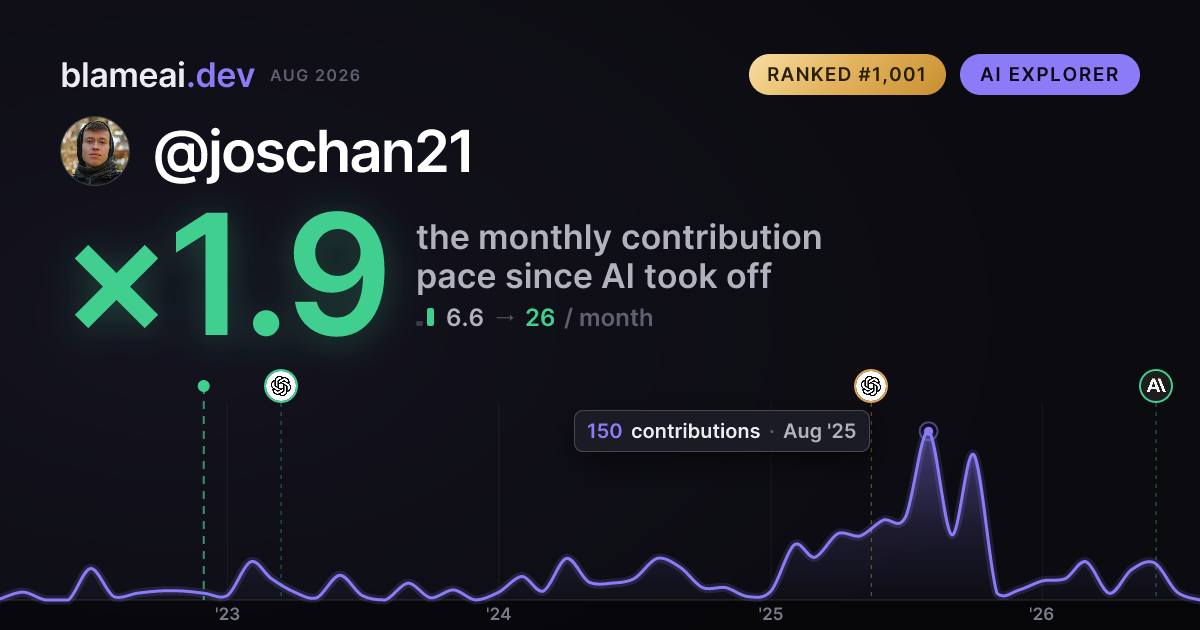Screen dimensions: 1200x630
Task: Click the Anthropic logo marker near '26
Action: tap(1156, 385)
